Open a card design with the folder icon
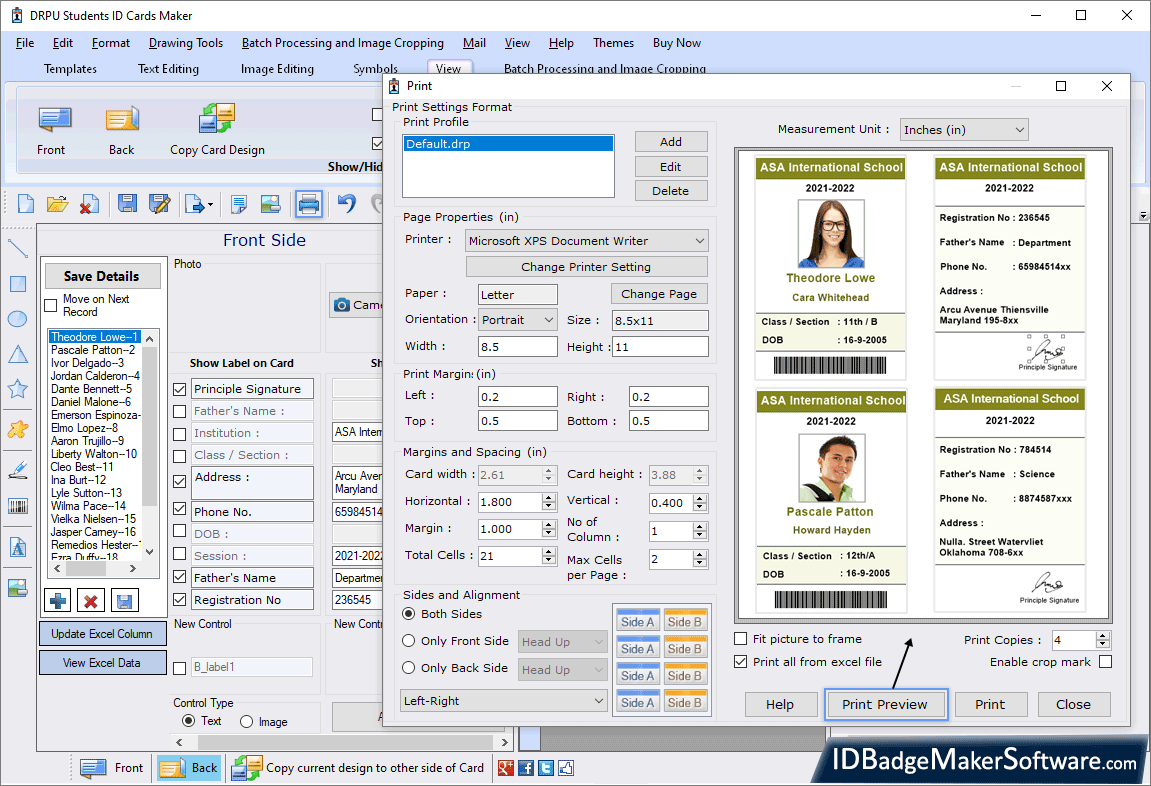1151x786 pixels. [x=55, y=203]
